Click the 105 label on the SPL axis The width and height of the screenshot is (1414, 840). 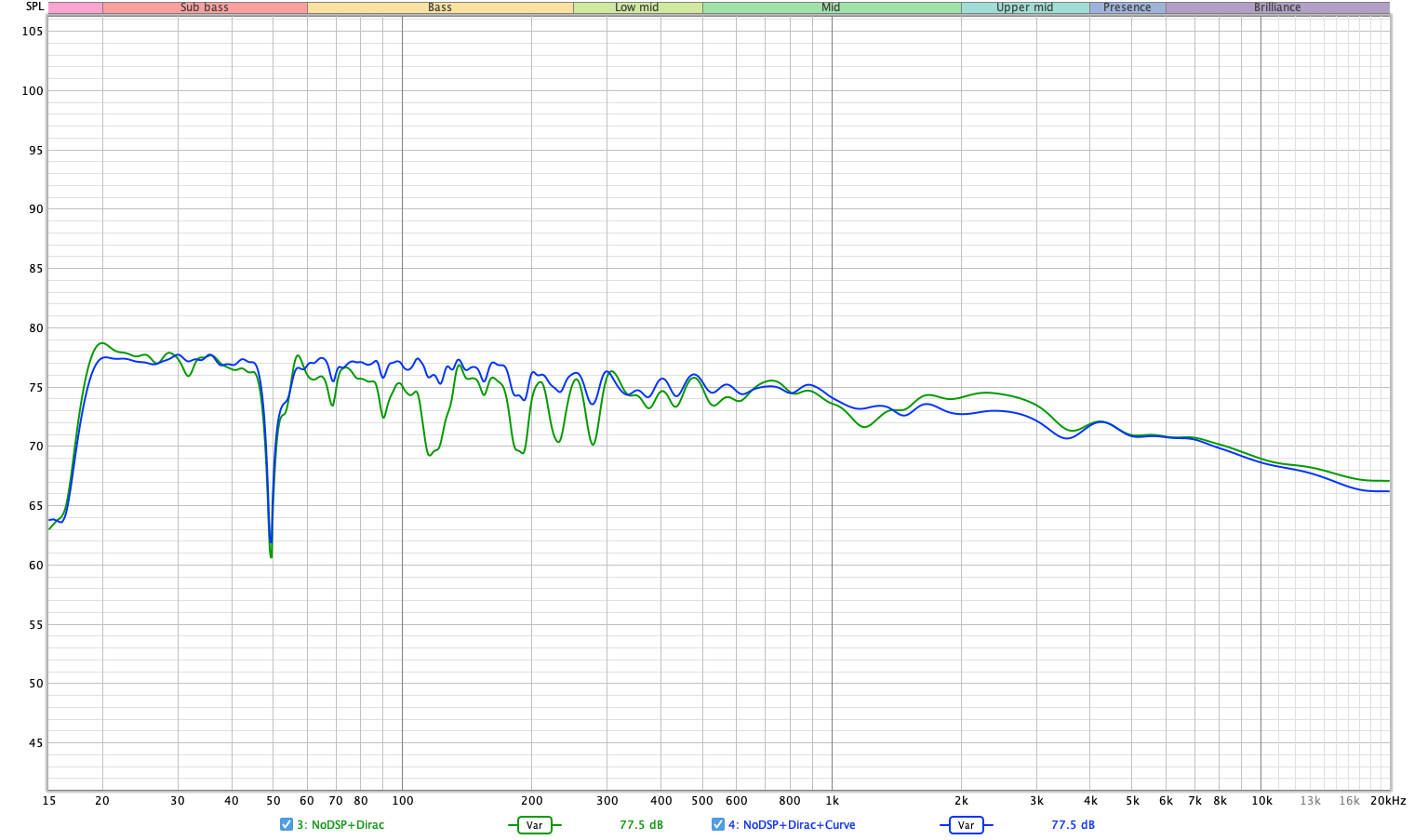[33, 31]
